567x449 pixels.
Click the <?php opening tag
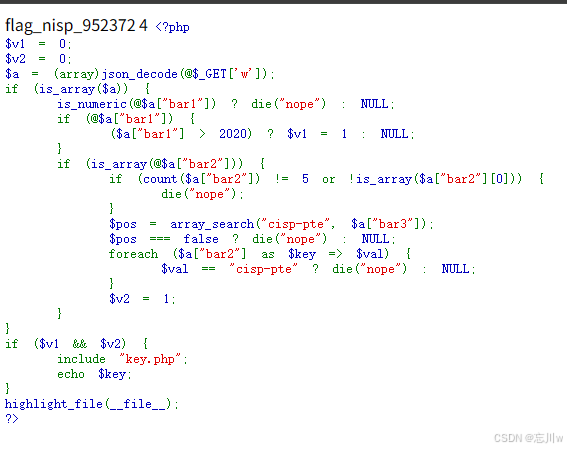(x=172, y=27)
